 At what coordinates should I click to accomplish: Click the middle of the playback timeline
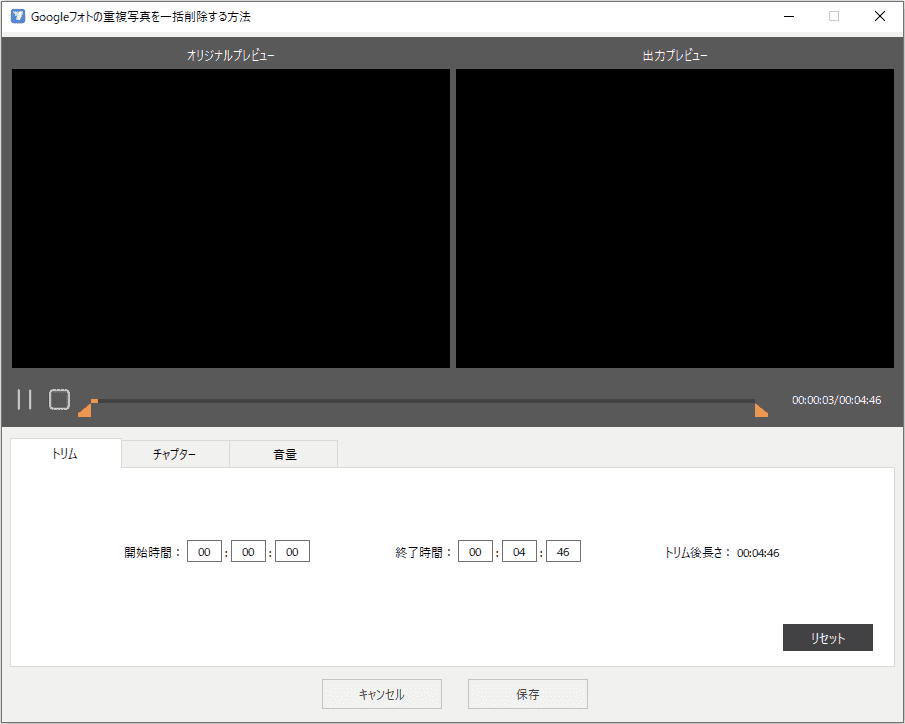[x=423, y=401]
